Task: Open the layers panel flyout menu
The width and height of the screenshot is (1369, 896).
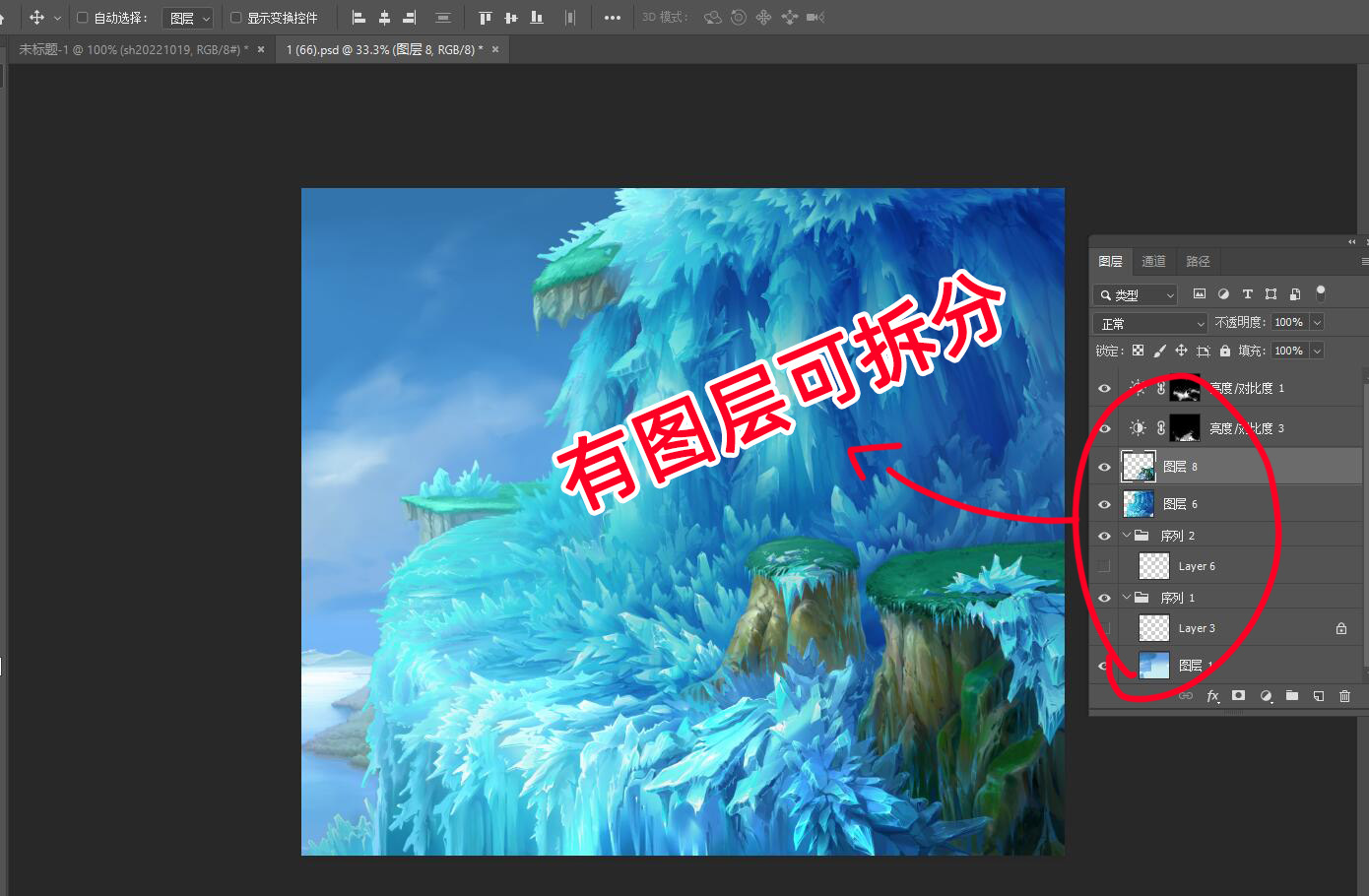Action: (x=1364, y=261)
